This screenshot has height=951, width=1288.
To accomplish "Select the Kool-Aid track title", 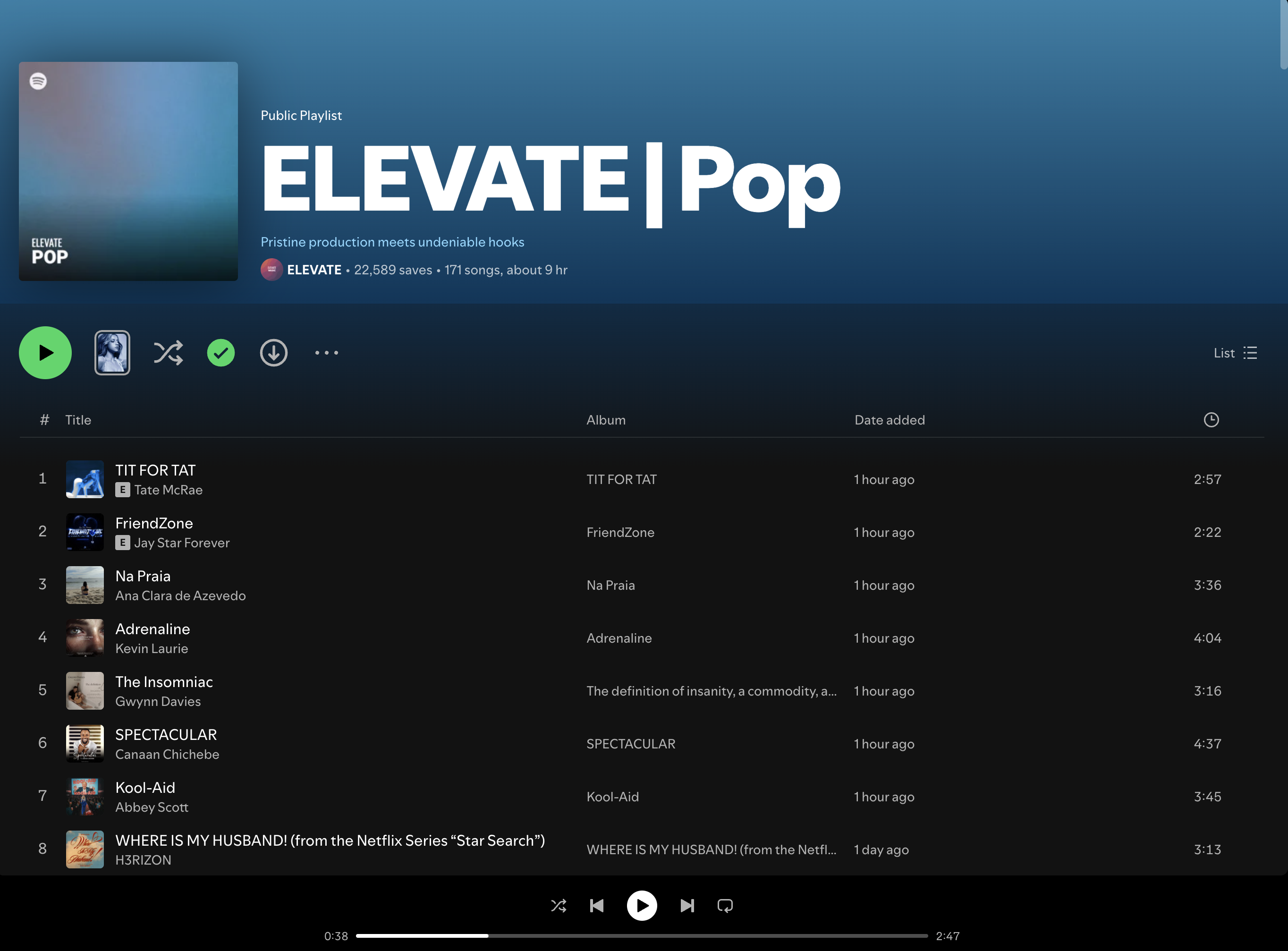I will (x=145, y=788).
